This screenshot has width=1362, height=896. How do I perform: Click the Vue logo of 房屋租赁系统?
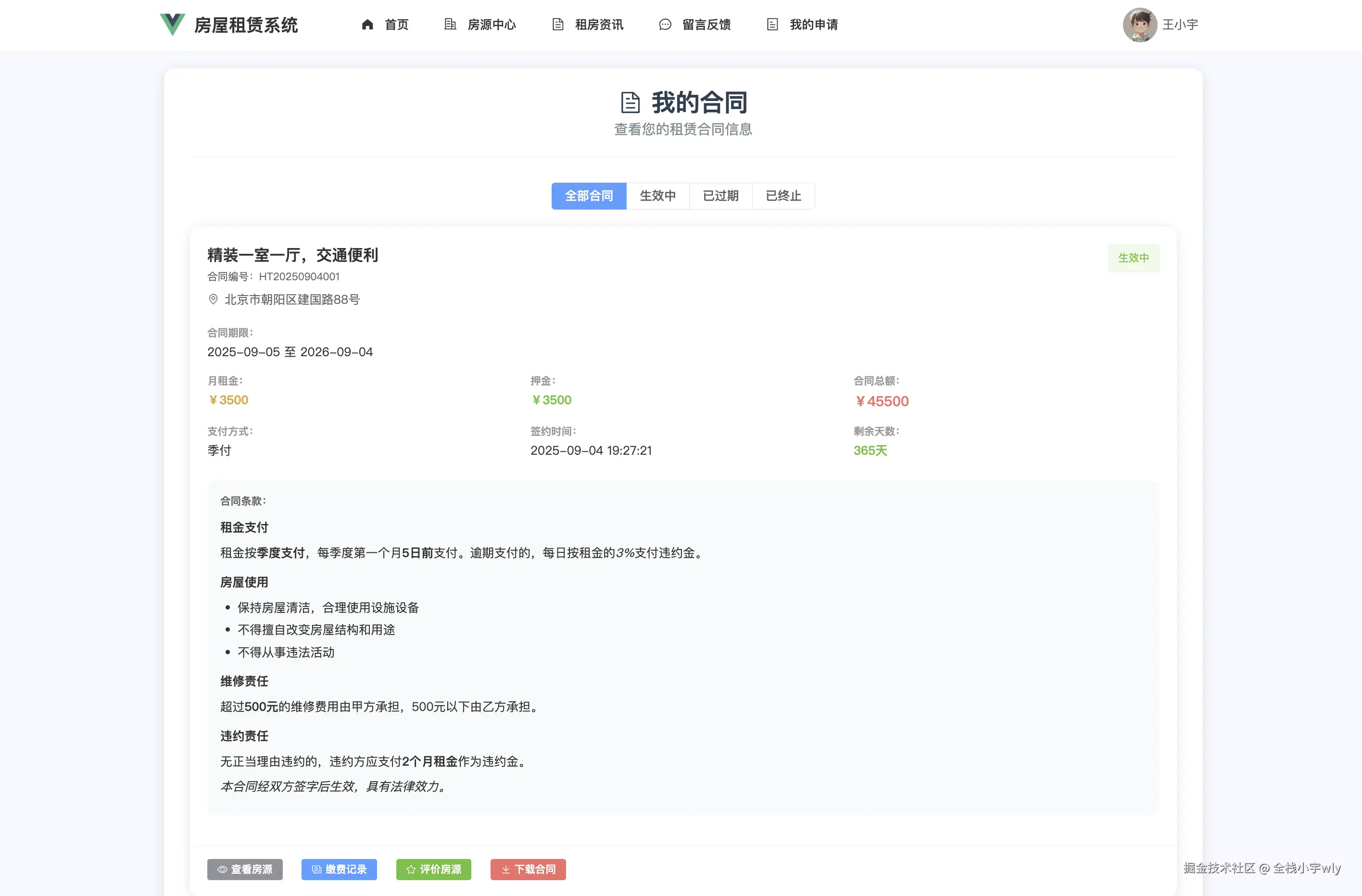click(x=172, y=25)
